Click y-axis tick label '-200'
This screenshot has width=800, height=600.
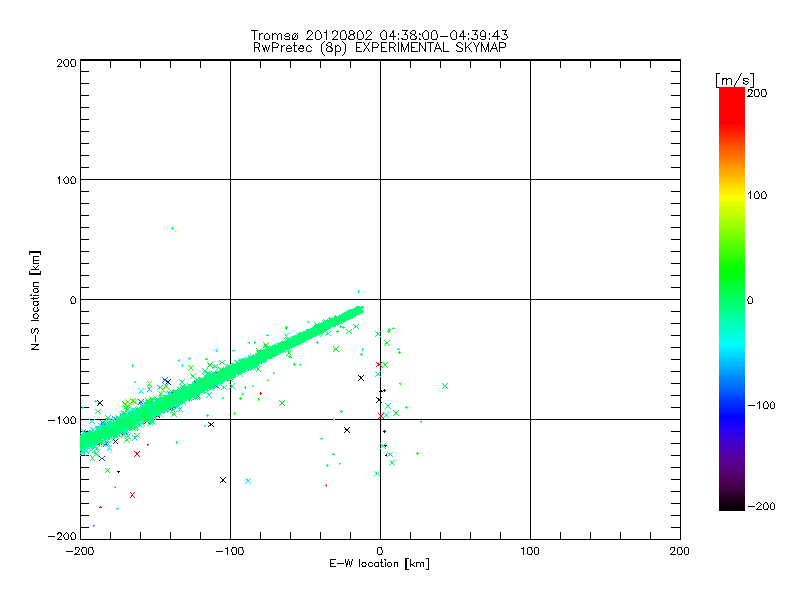62,536
